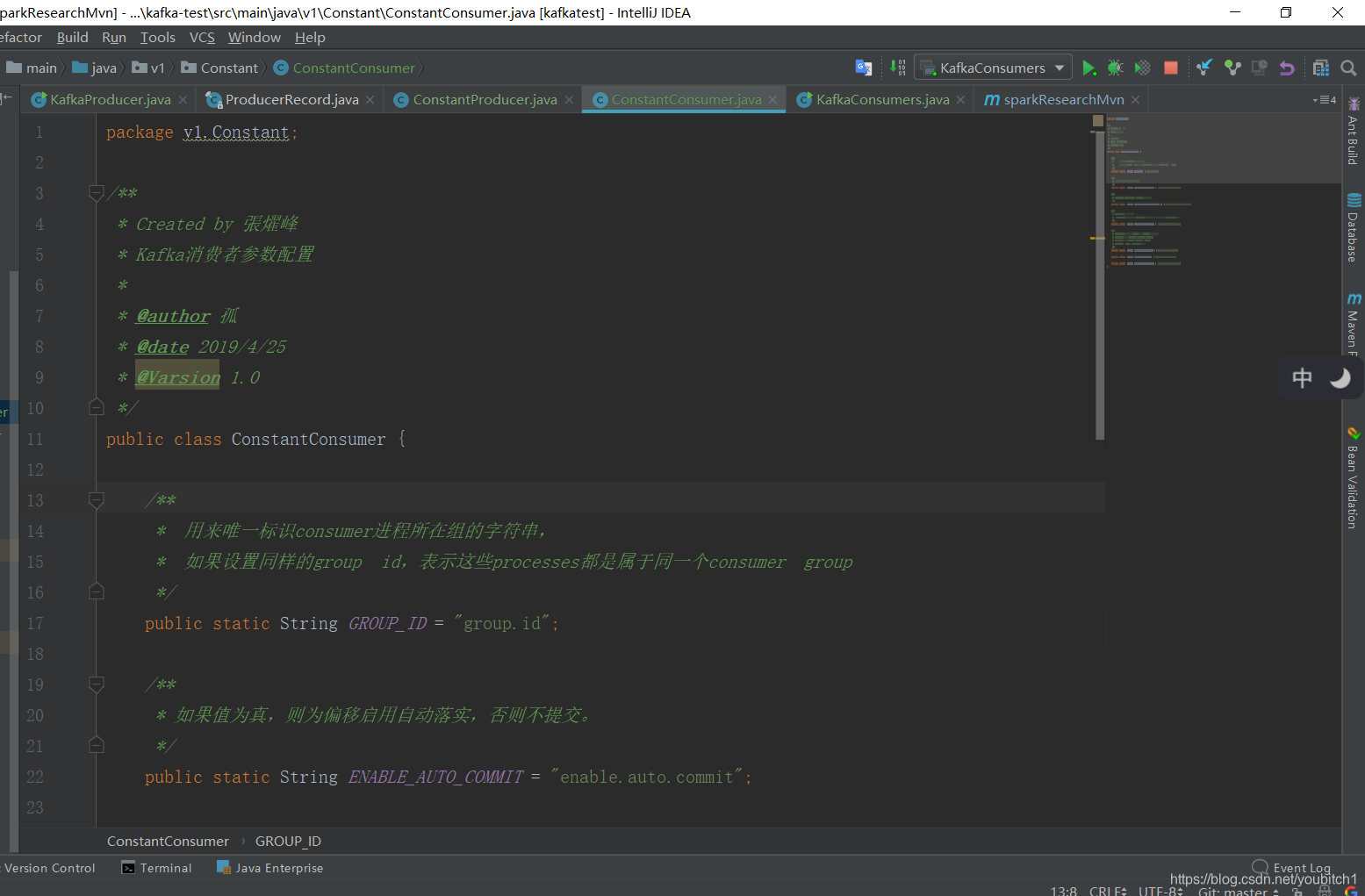Show VCS history clock icon
Image resolution: width=1365 pixels, height=896 pixels.
tap(1260, 68)
